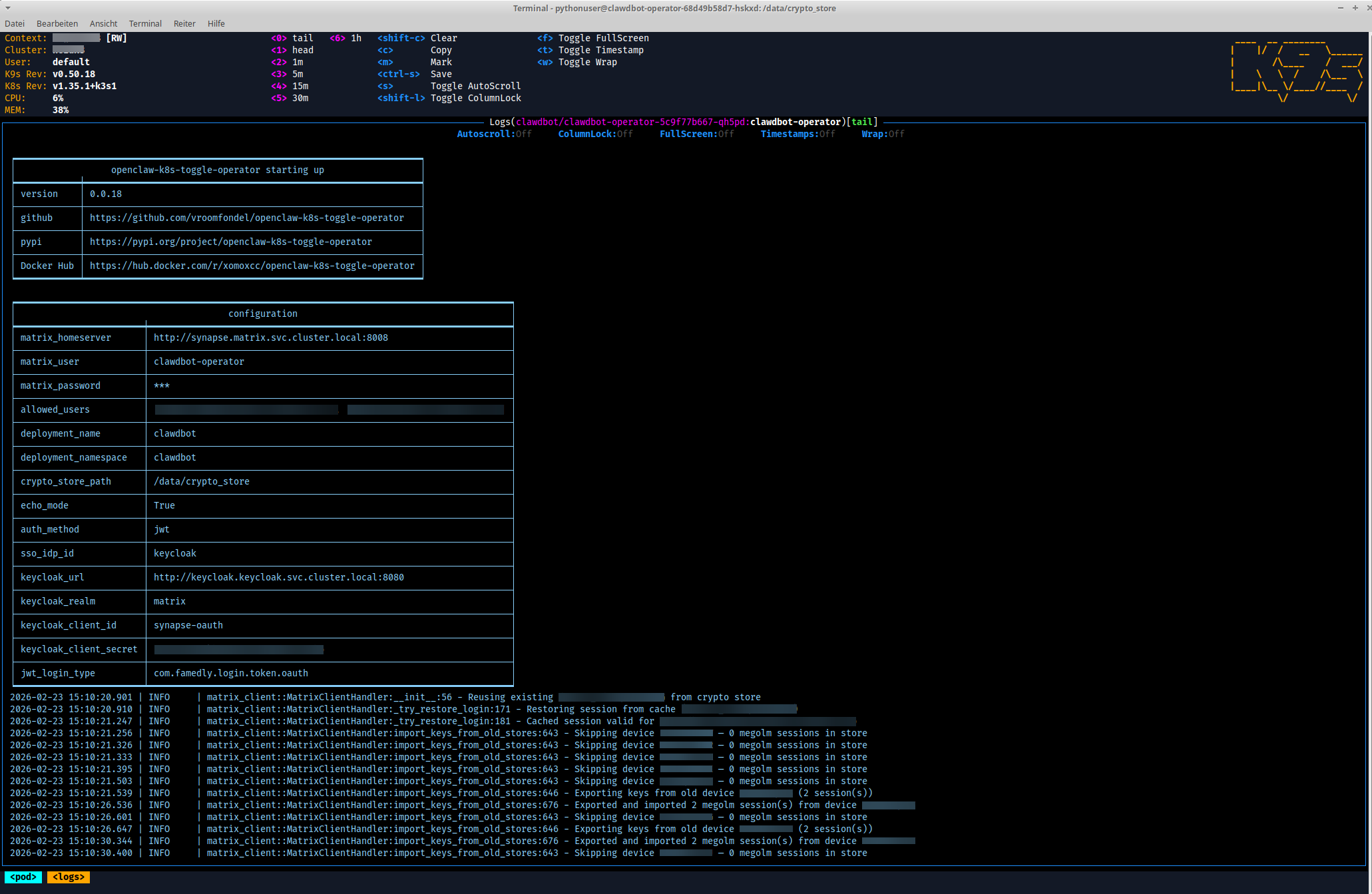Open the Bearbeiten menu
1372x894 pixels.
click(x=57, y=23)
